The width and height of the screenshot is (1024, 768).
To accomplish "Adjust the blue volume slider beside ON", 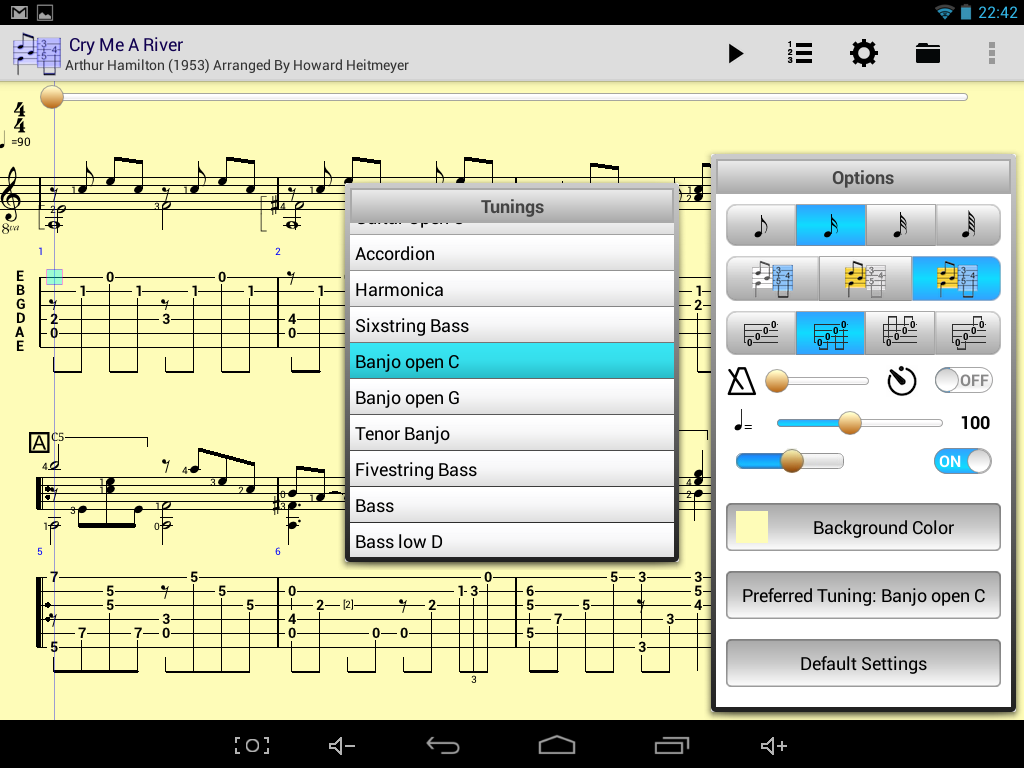I will point(790,461).
